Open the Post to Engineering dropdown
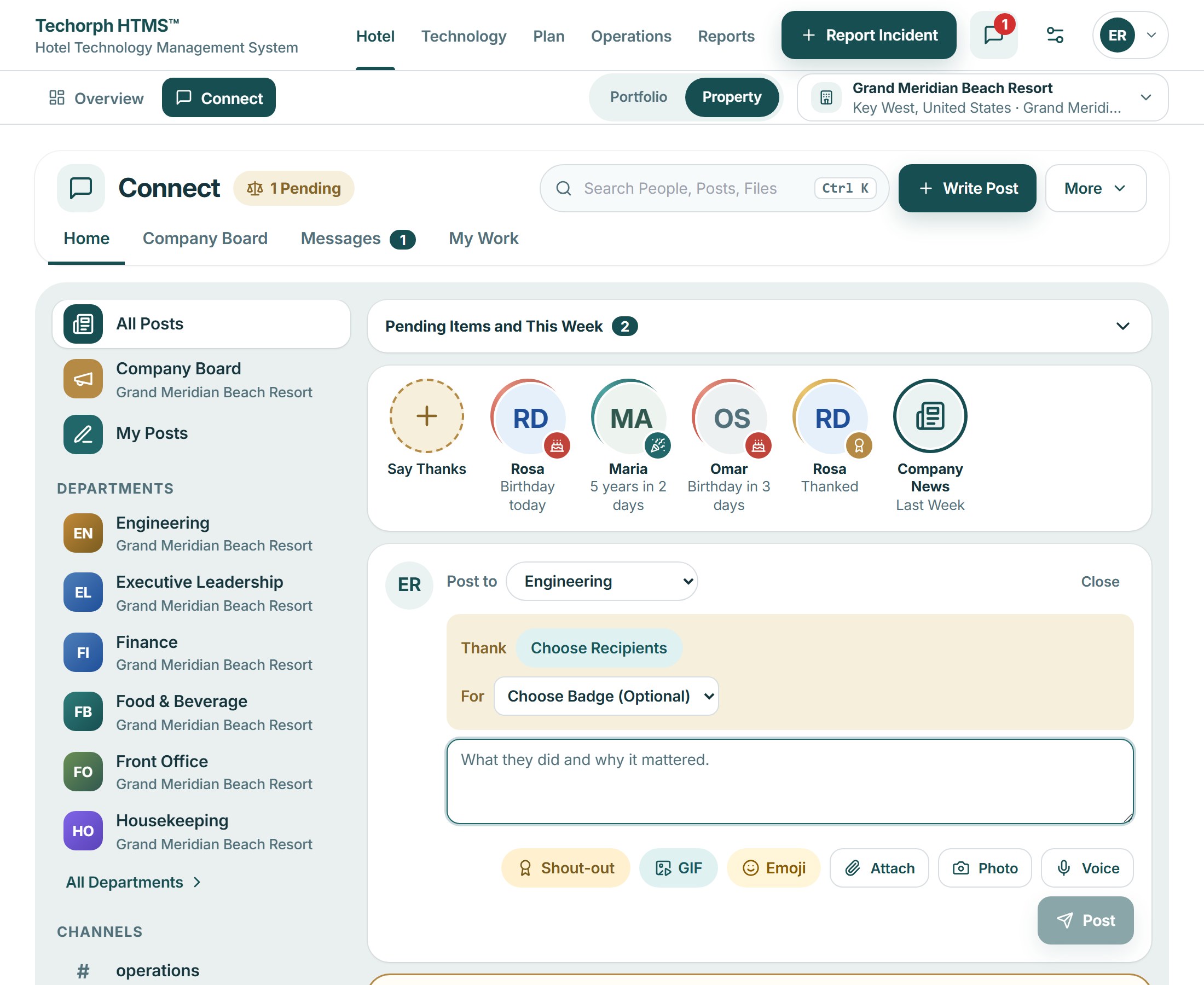 (602, 582)
